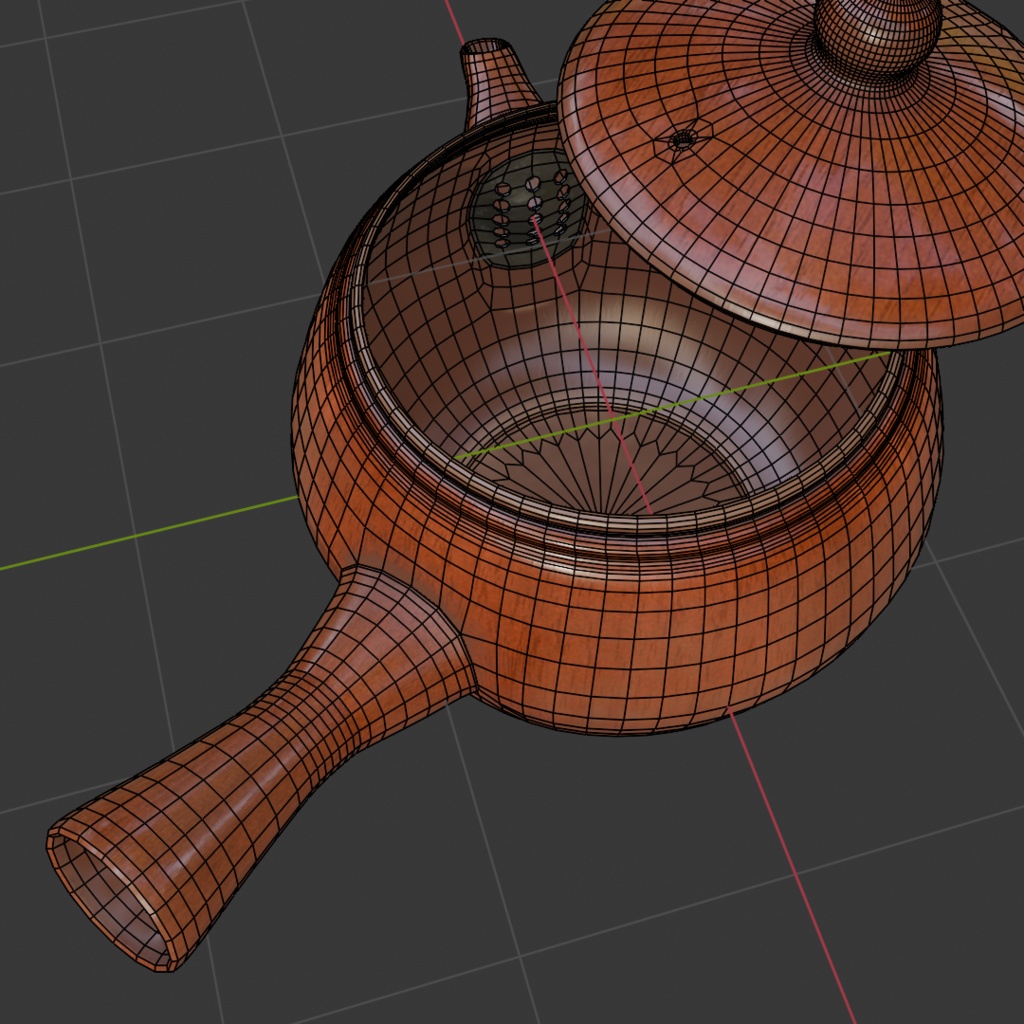Click the strainer holes inside the teapot

(x=532, y=208)
